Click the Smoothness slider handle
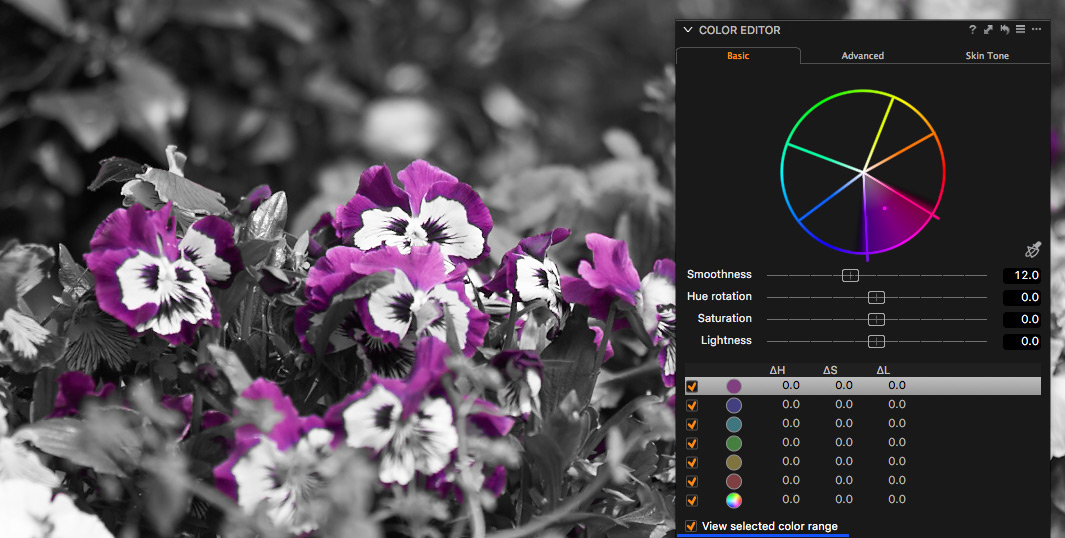Image resolution: width=1065 pixels, height=538 pixels. (850, 275)
